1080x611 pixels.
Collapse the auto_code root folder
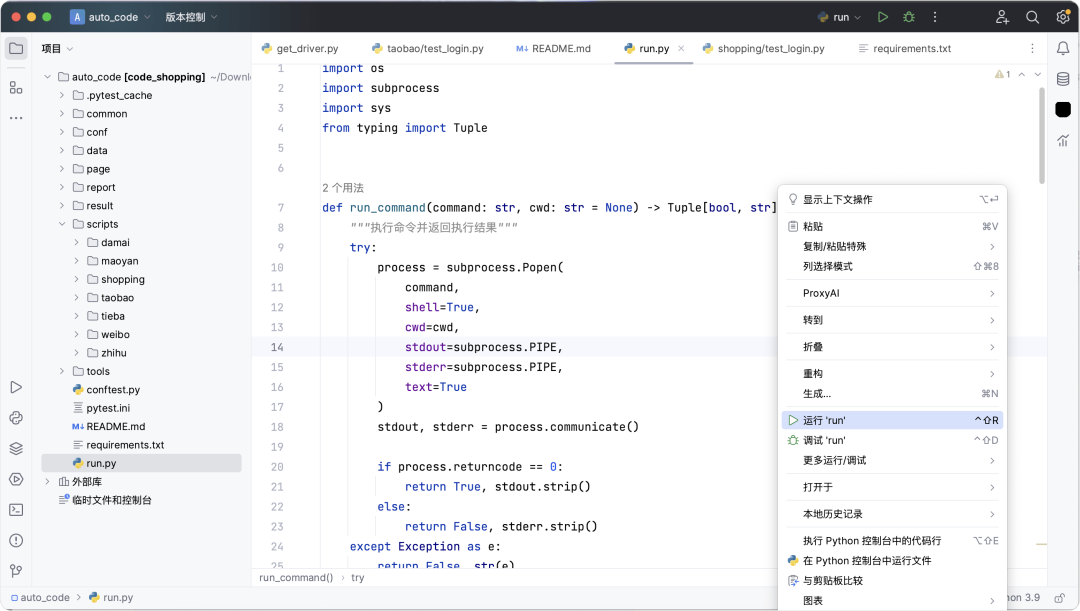[x=47, y=77]
